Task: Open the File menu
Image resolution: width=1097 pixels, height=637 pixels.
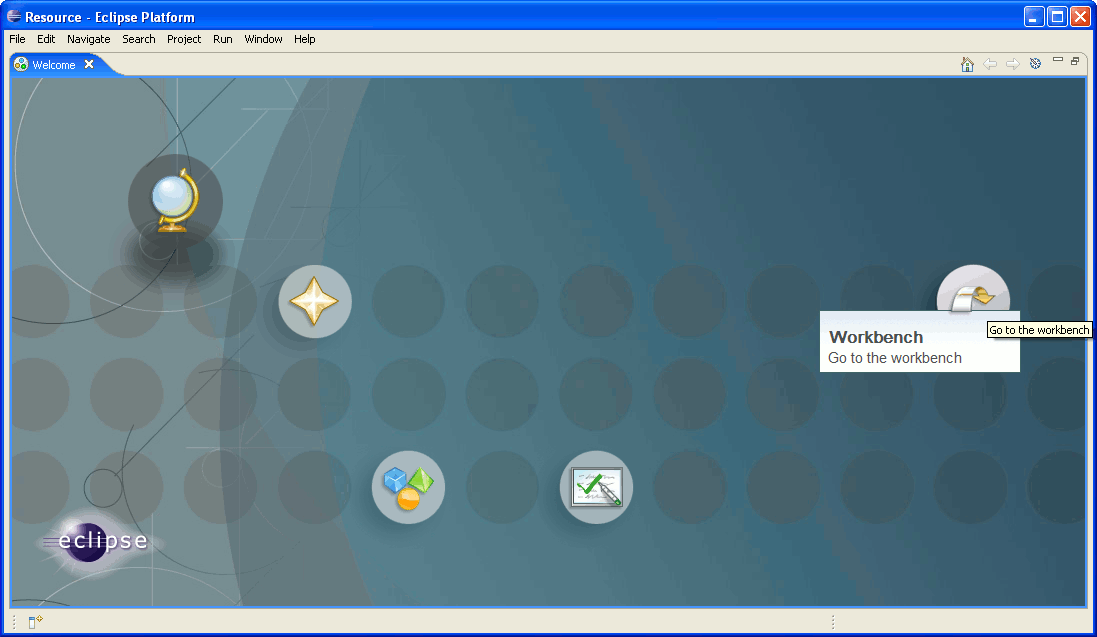Action: click(17, 39)
